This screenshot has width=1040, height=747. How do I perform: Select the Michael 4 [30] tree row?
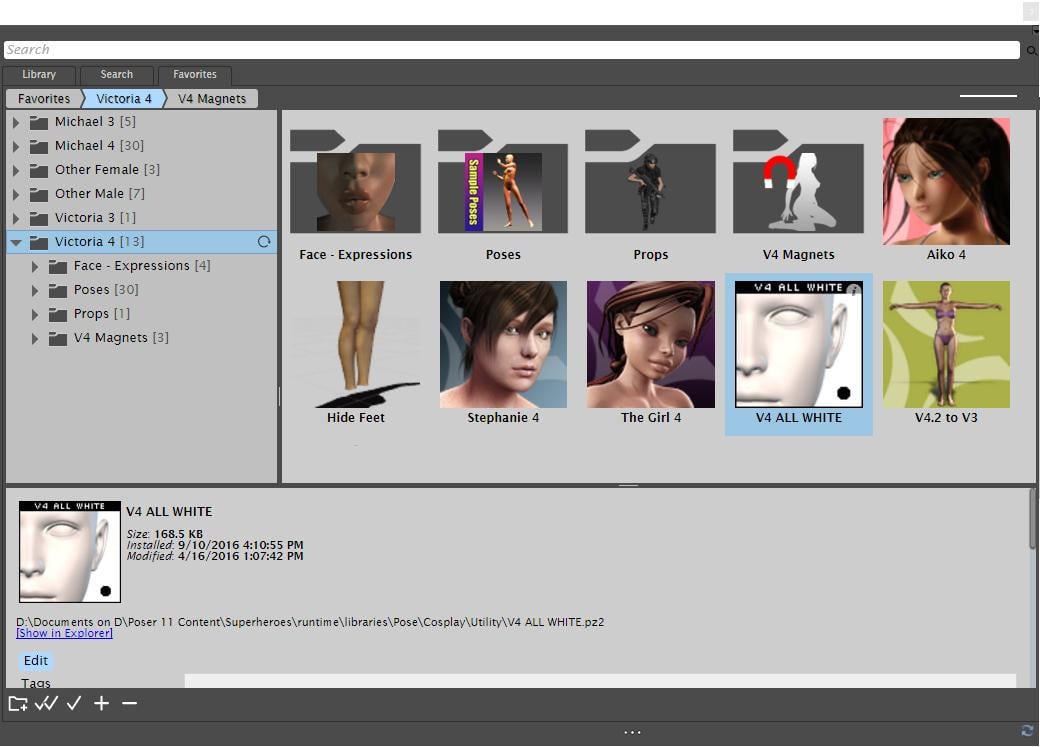(141, 146)
